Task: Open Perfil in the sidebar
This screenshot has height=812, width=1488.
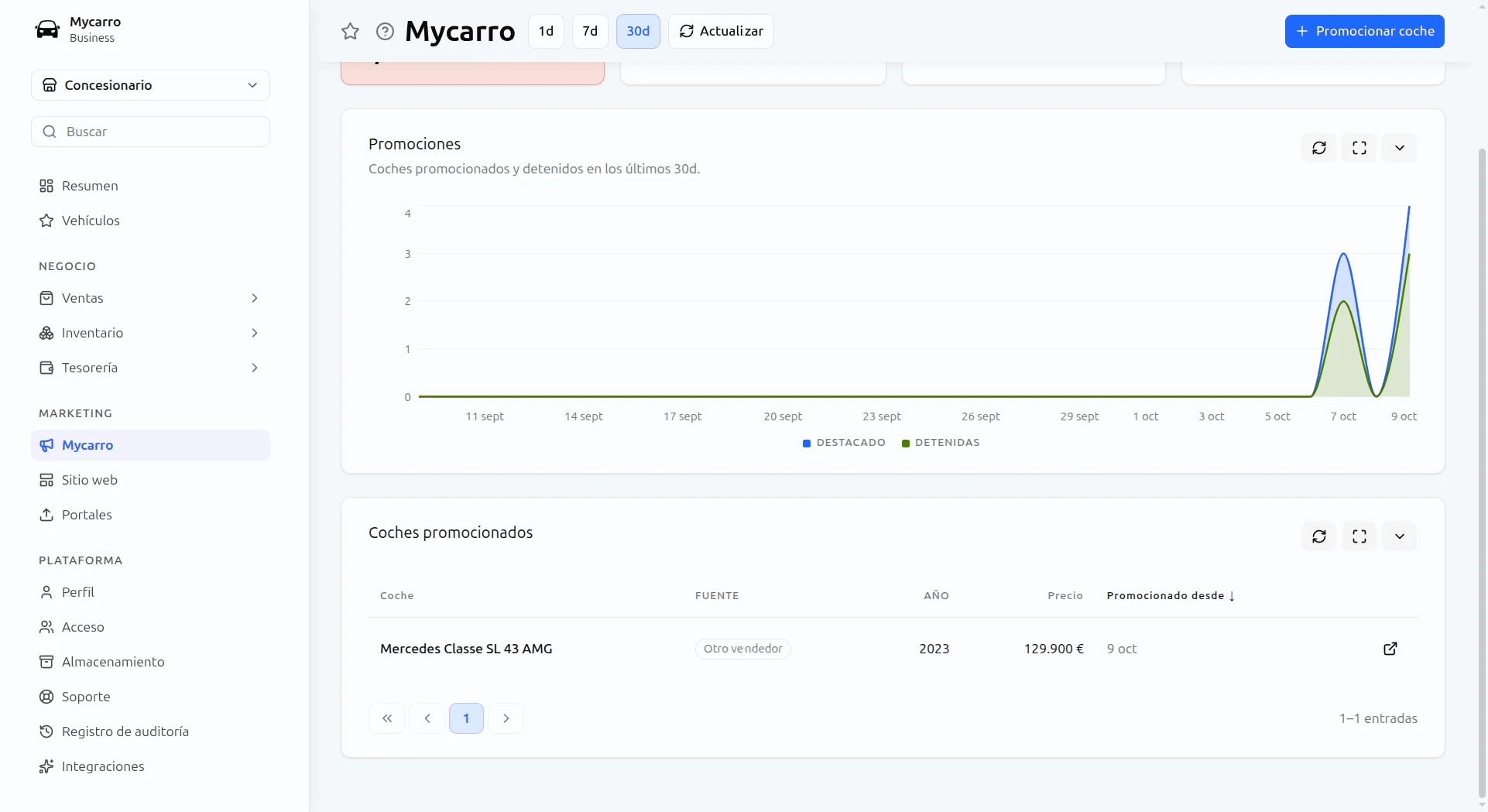Action: point(150,592)
